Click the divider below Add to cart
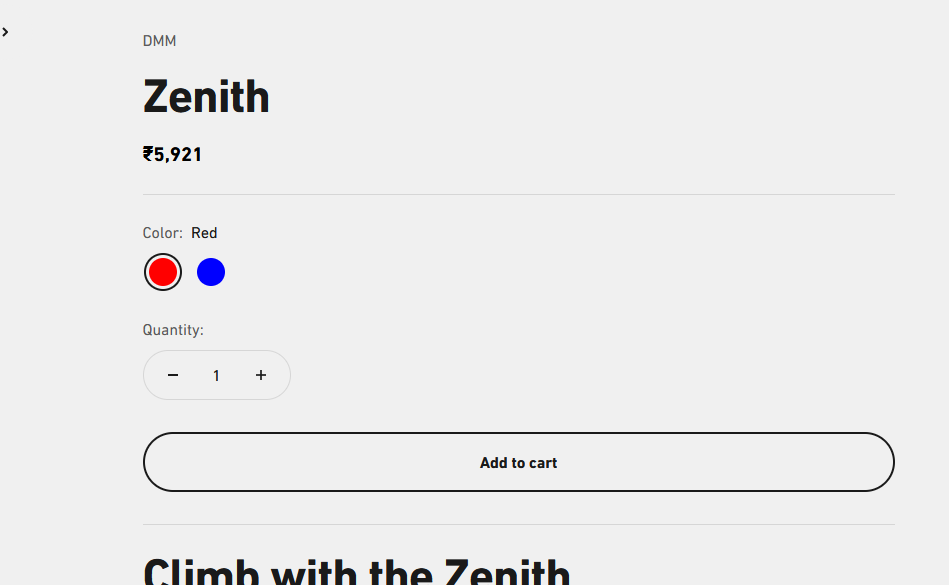 518,524
